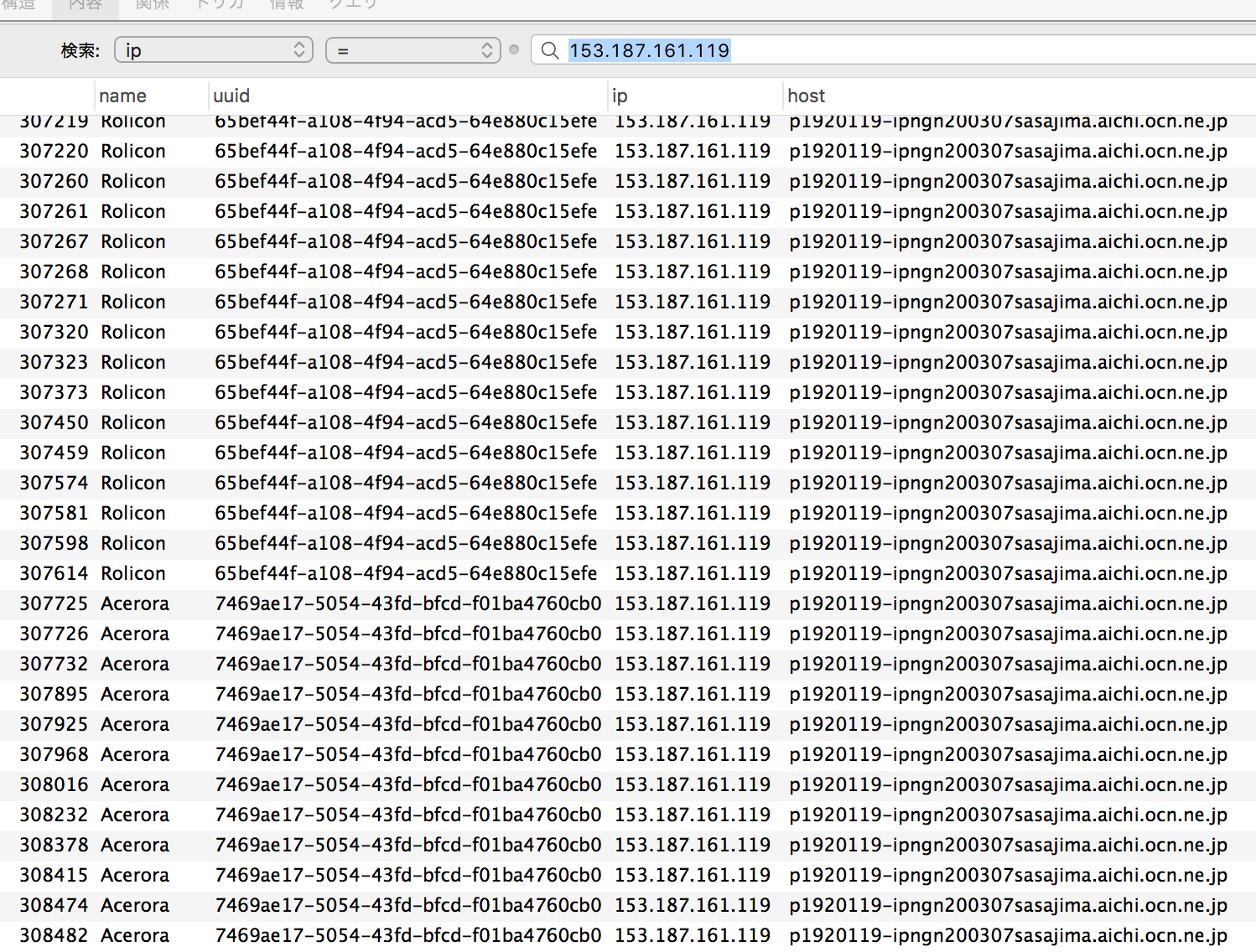
Task: Click the Rolicon name in row 307323
Action: (133, 362)
